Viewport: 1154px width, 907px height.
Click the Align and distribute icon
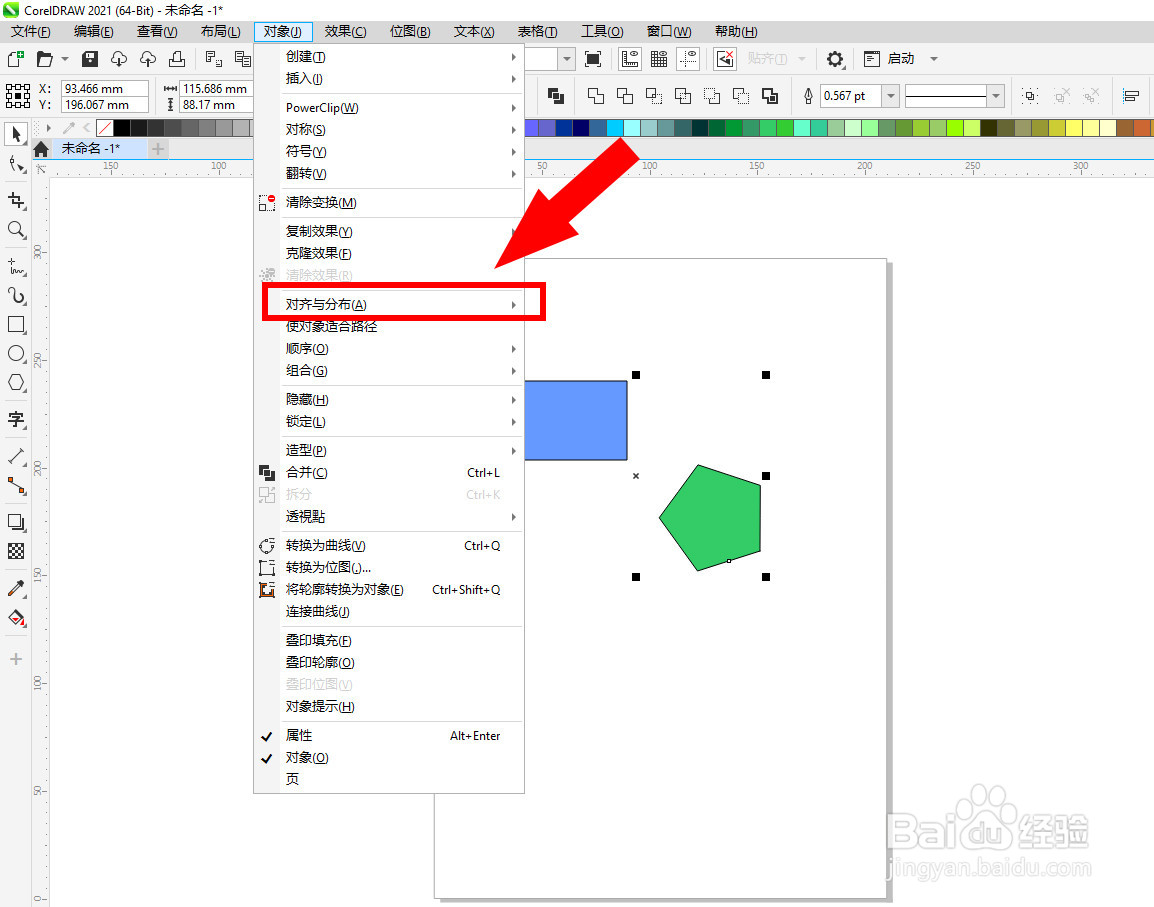(1130, 96)
